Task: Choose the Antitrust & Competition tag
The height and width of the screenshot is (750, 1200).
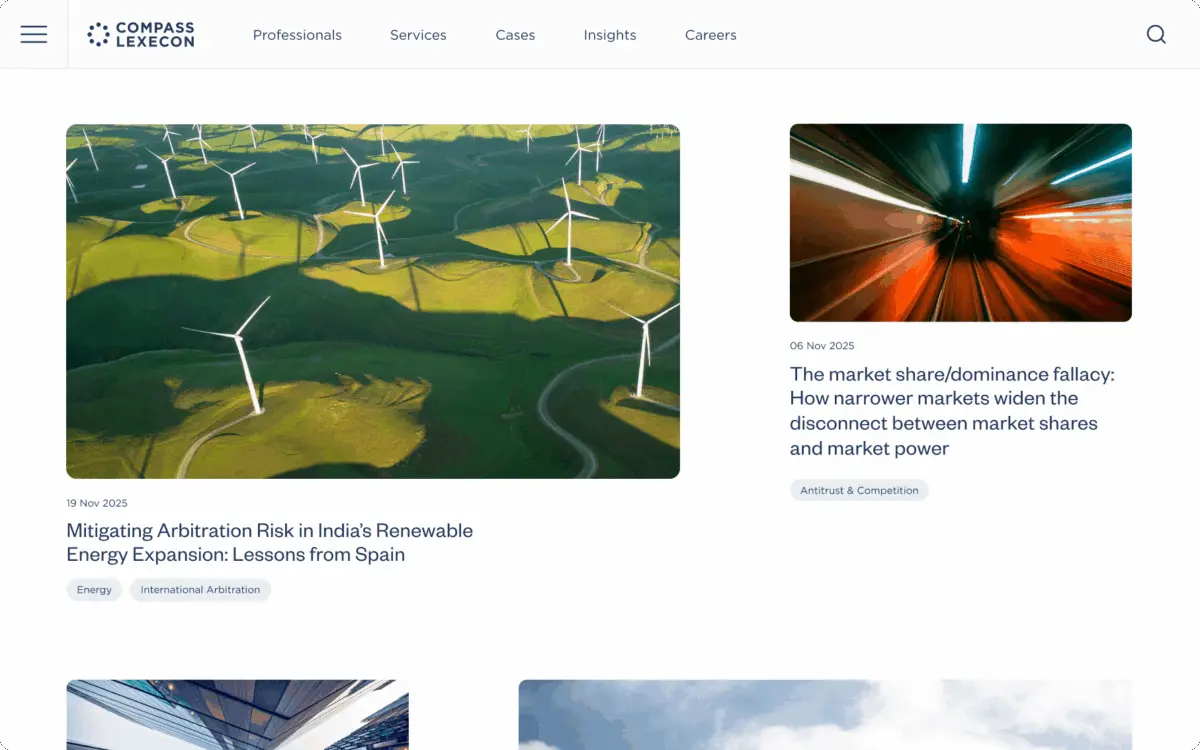Action: pos(859,491)
